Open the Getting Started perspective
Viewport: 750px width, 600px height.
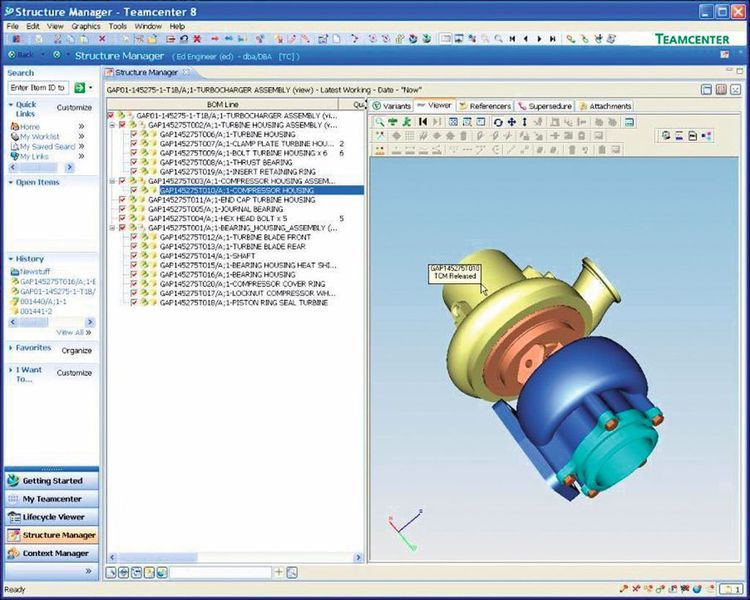tap(52, 481)
